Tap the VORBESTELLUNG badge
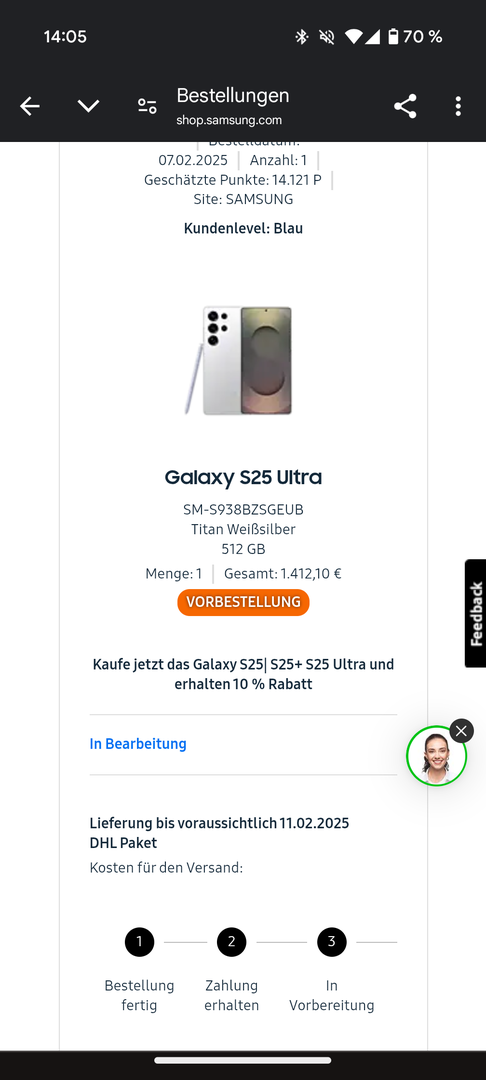This screenshot has height=1080, width=486. [243, 602]
